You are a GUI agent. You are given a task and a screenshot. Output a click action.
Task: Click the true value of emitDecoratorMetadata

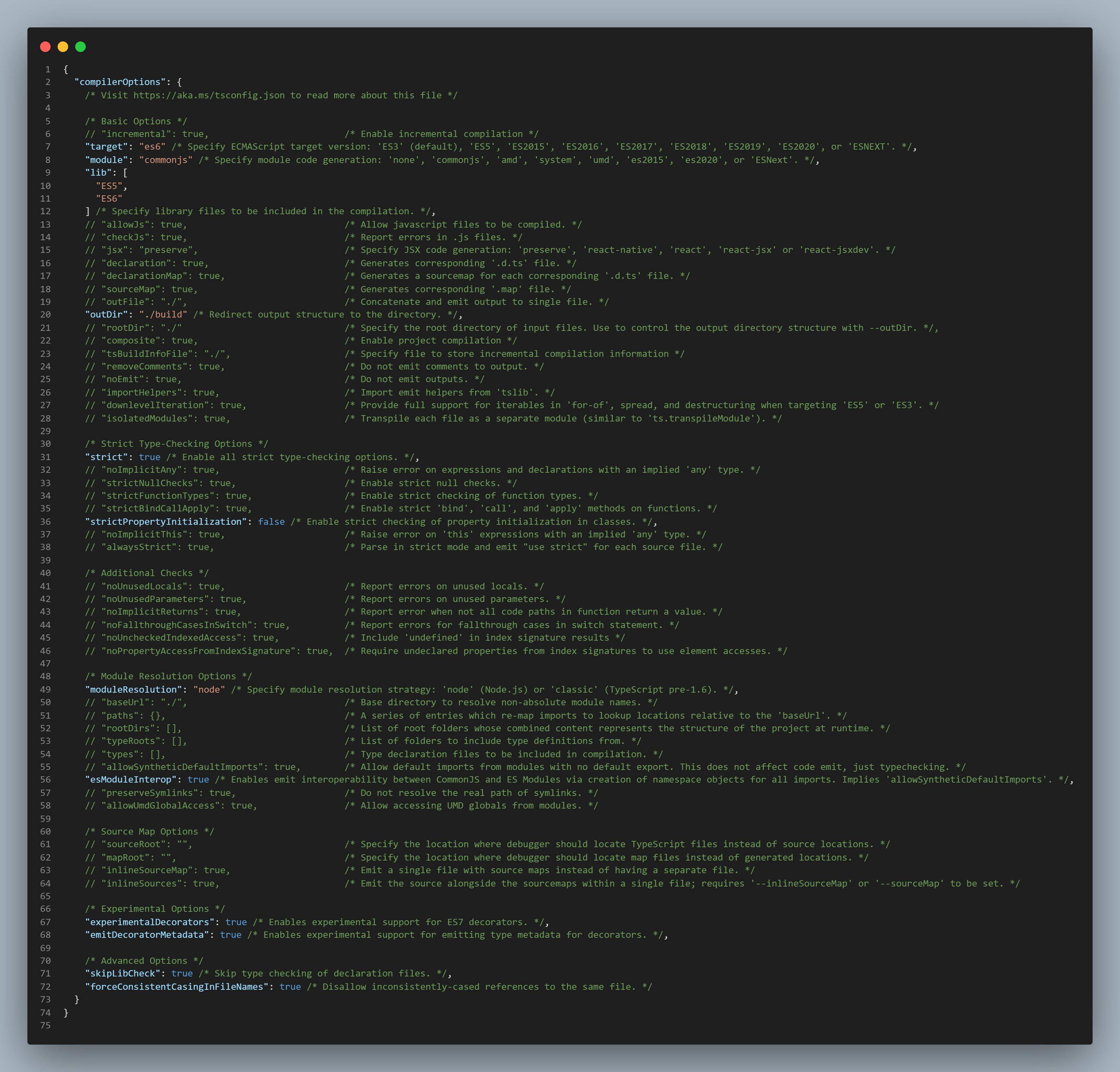[231, 935]
